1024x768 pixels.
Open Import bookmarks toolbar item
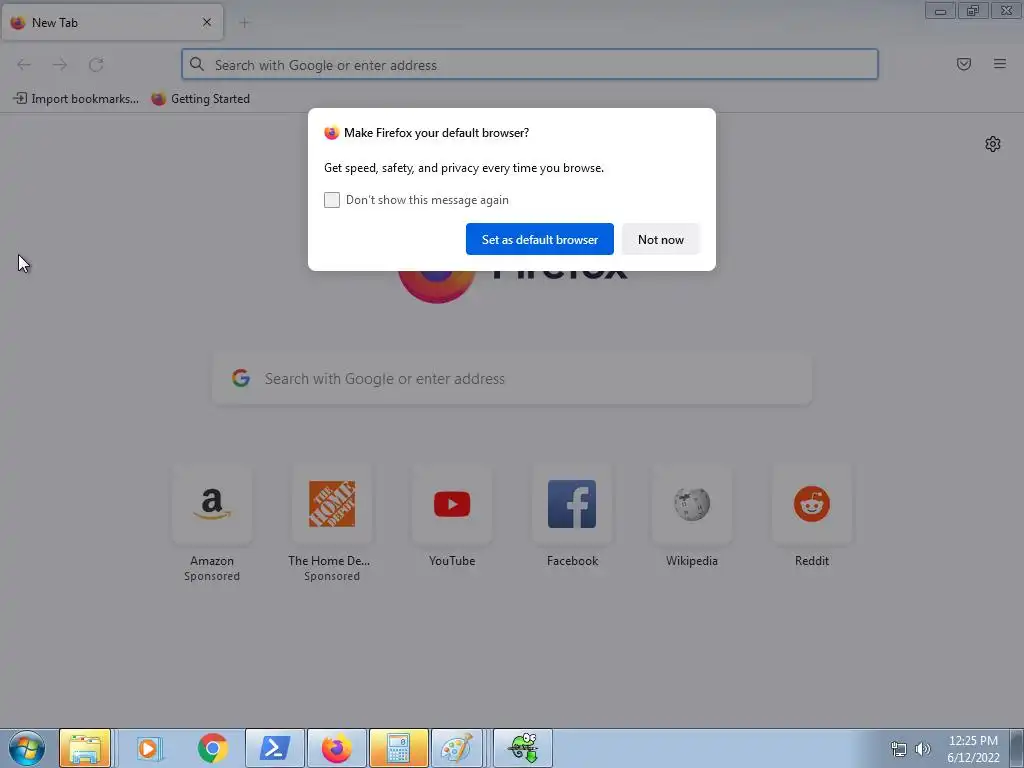click(x=76, y=99)
